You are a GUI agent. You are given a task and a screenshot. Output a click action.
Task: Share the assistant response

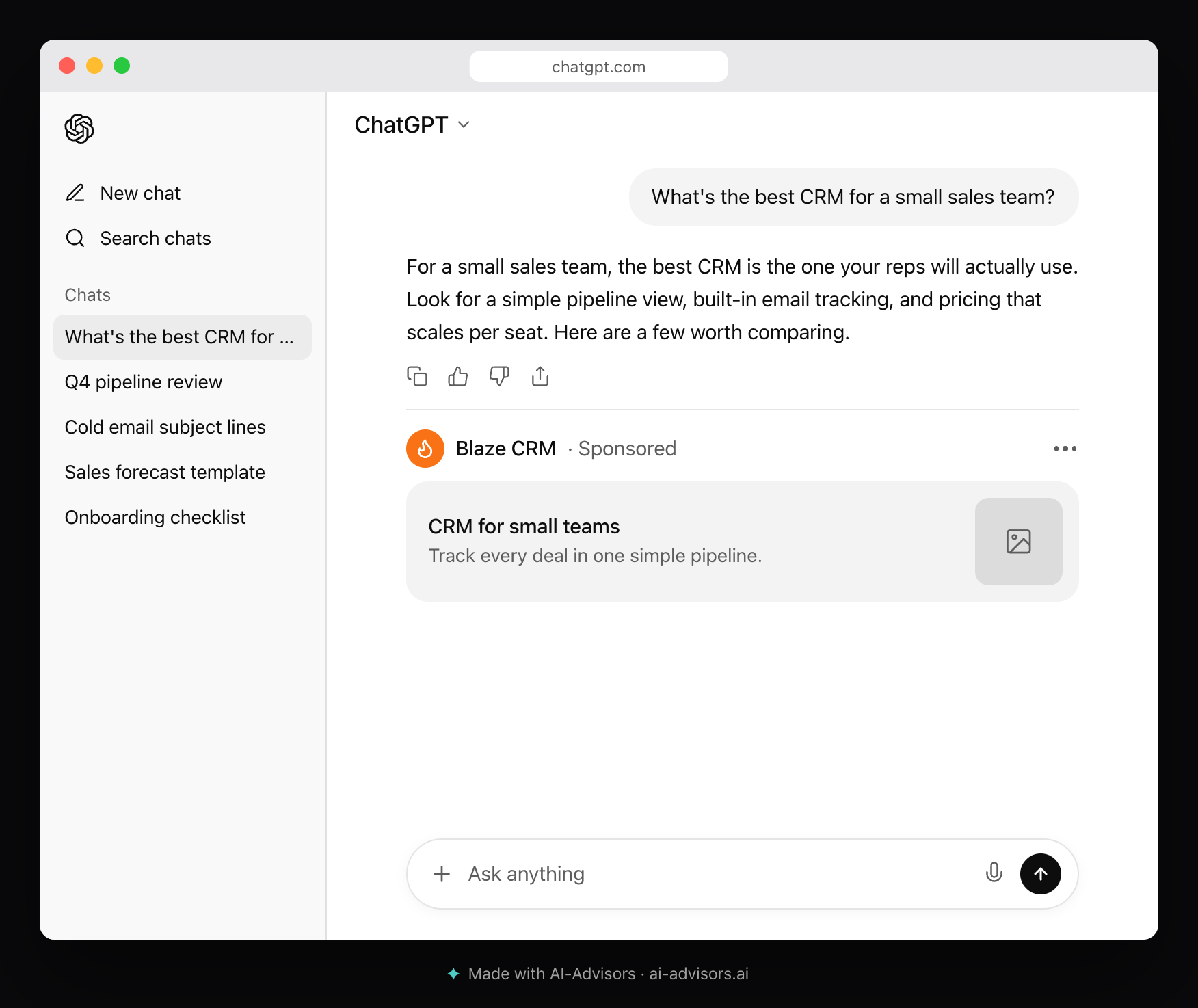[540, 376]
